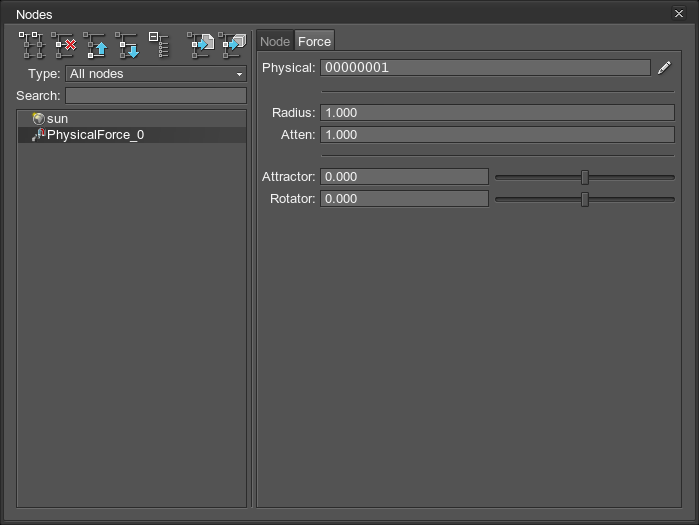Click the Radius value field
This screenshot has width=699, height=525.
tap(497, 113)
